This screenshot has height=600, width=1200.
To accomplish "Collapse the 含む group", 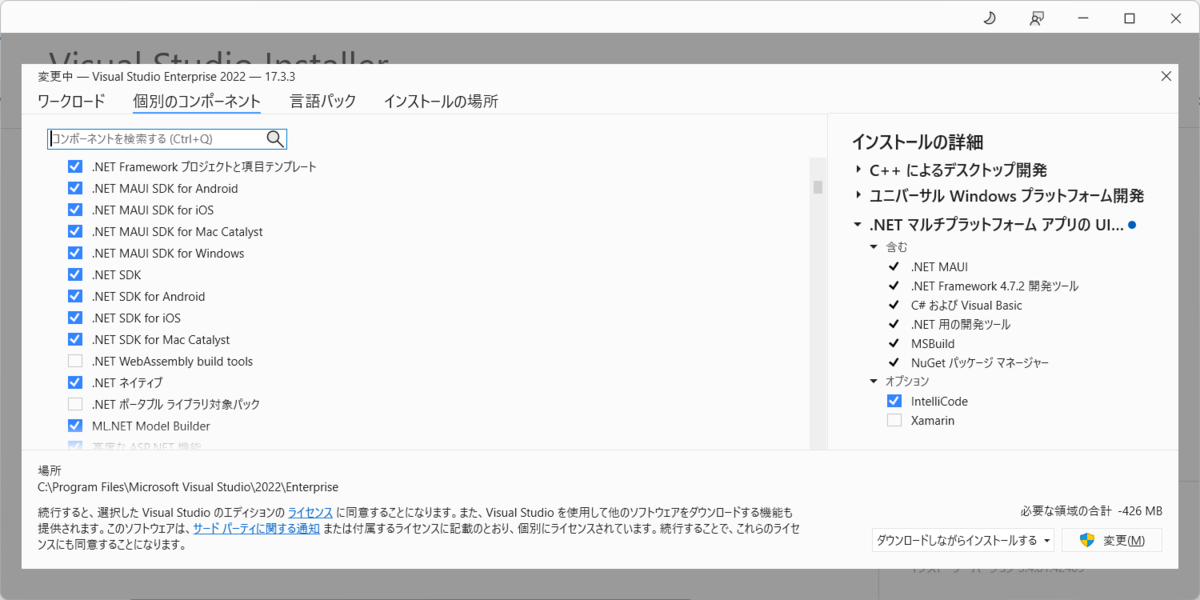I will click(874, 246).
